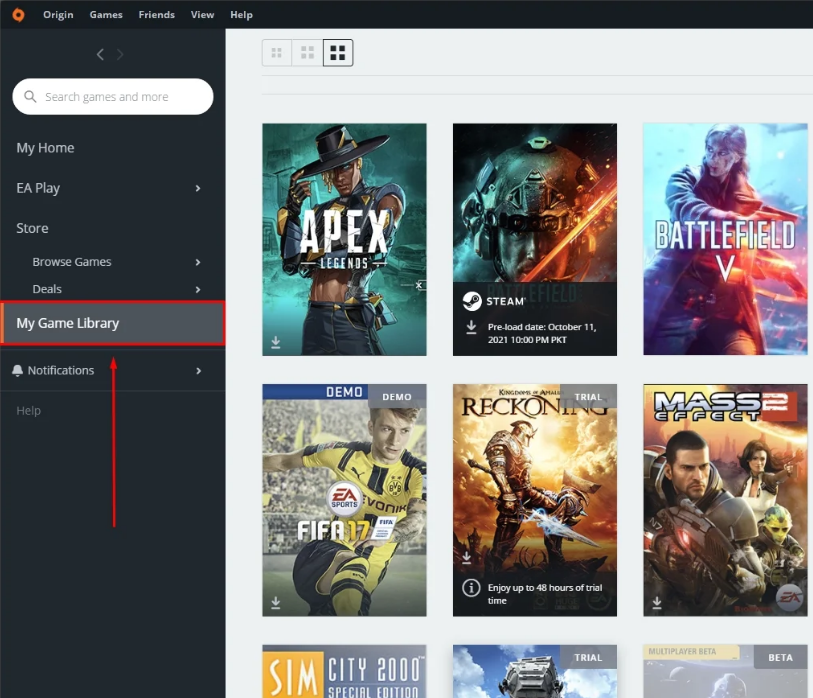Image resolution: width=813 pixels, height=698 pixels.
Task: Expand the Browse Games chevron
Action: [x=198, y=262]
